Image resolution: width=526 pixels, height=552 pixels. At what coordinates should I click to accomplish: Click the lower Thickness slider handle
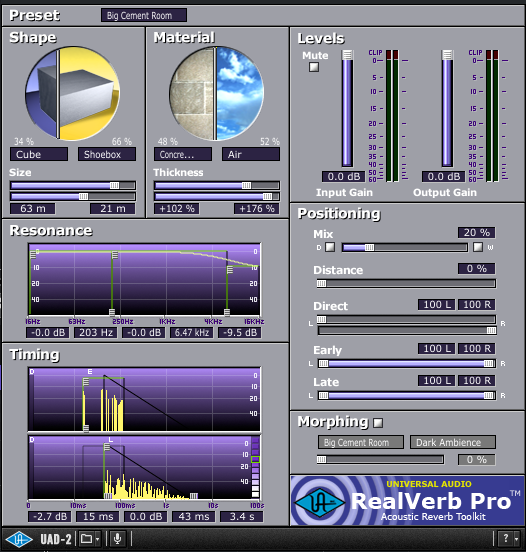267,196
